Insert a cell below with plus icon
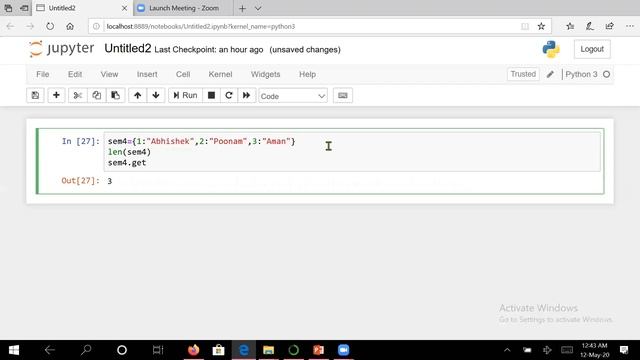Screen dimensions: 640x360 click(x=56, y=96)
